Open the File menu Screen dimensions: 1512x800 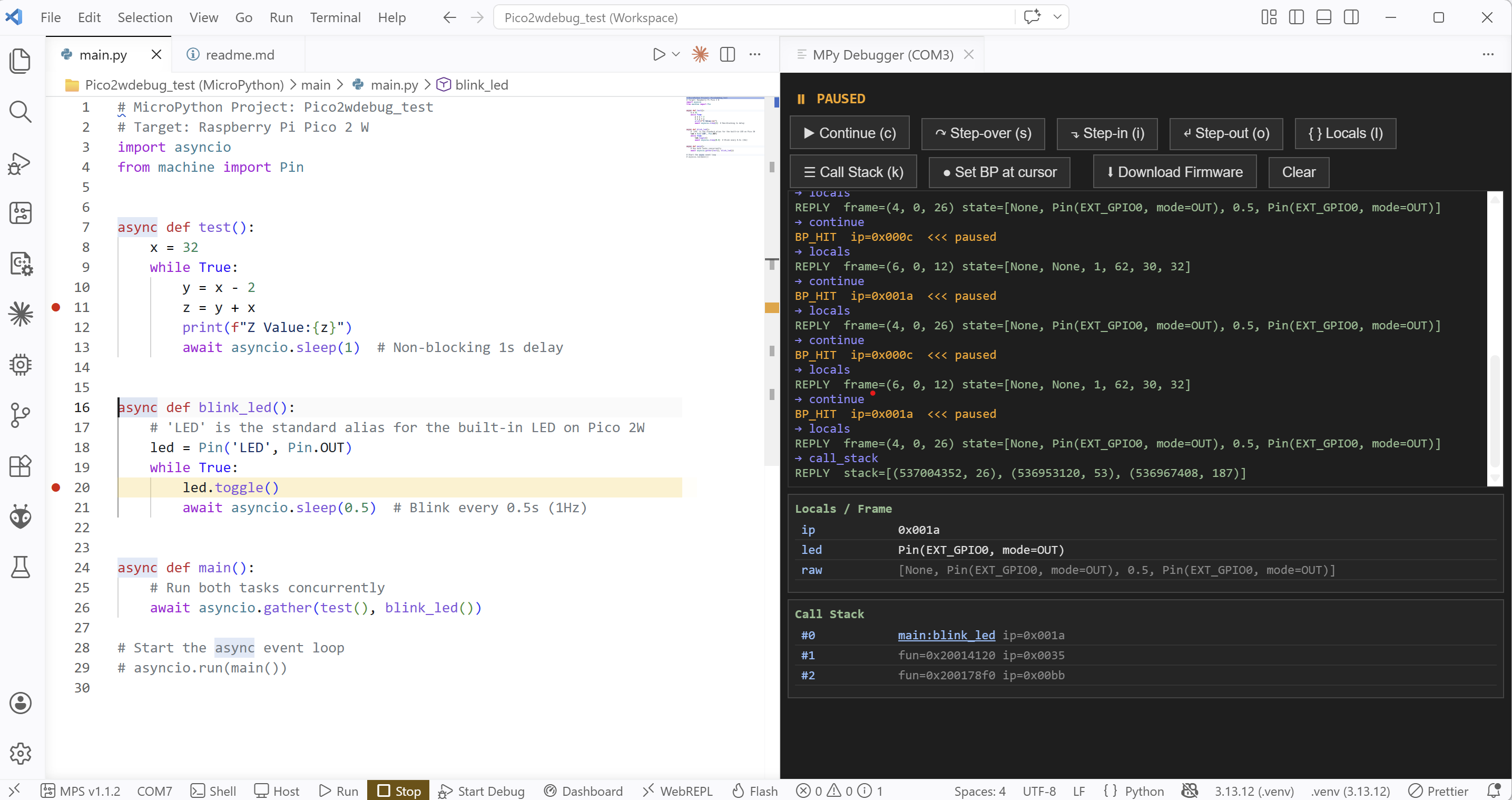tap(51, 17)
